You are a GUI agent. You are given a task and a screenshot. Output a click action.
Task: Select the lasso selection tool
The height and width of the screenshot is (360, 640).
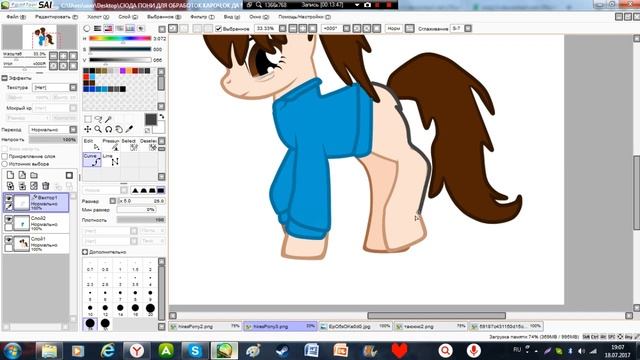pos(98,119)
